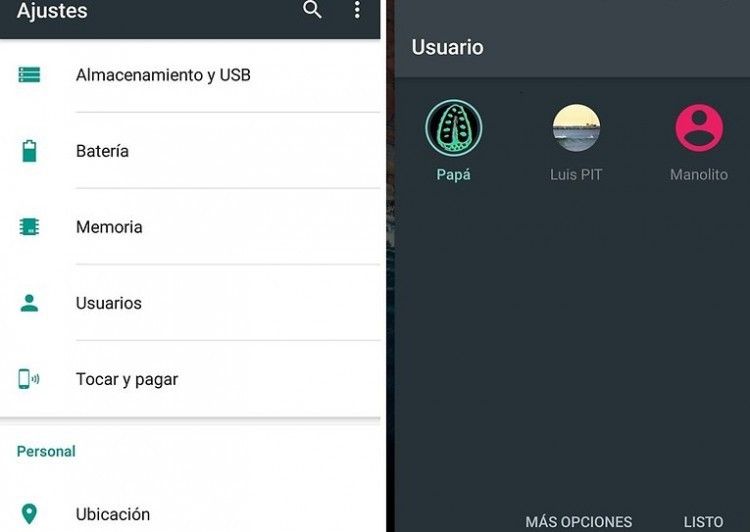Tap the person icon beside Usuarios
The height and width of the screenshot is (532, 750).
pos(29,303)
